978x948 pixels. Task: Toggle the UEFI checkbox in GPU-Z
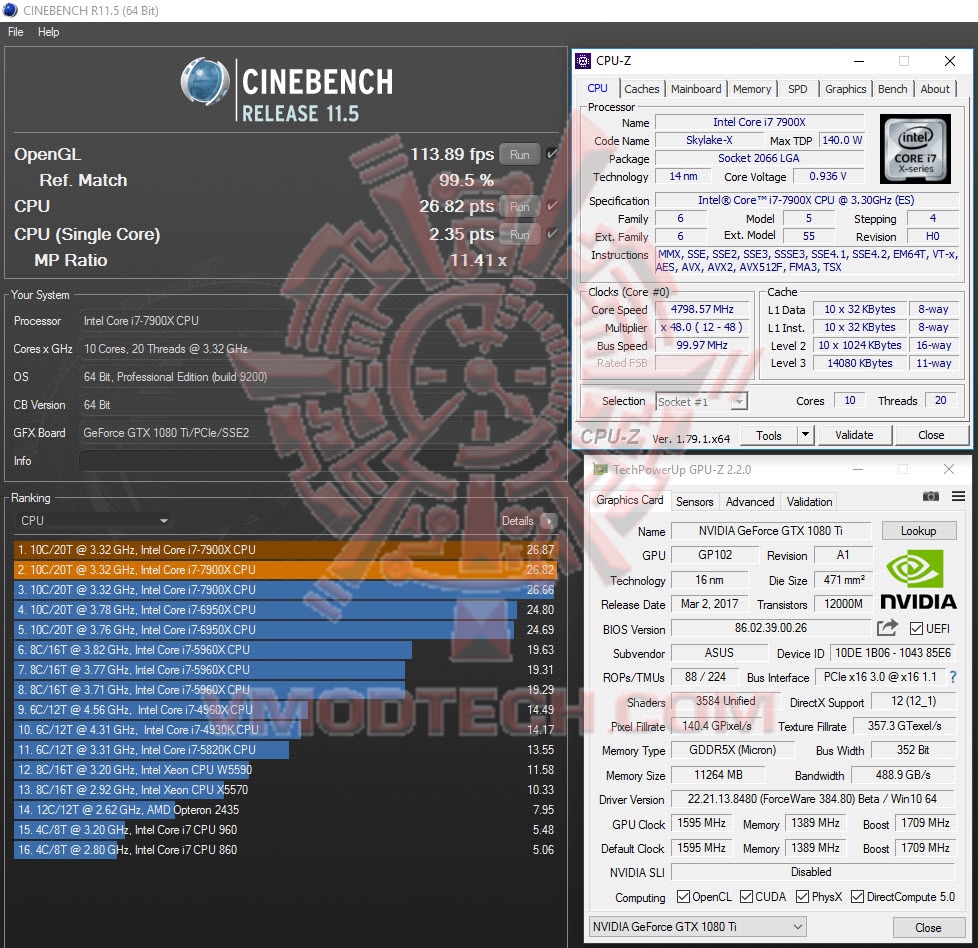click(x=916, y=629)
